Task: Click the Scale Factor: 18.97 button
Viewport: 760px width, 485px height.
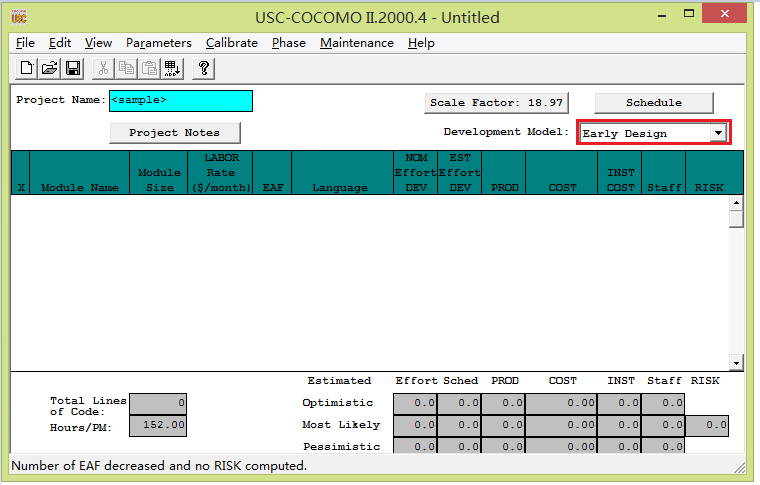Action: coord(496,103)
